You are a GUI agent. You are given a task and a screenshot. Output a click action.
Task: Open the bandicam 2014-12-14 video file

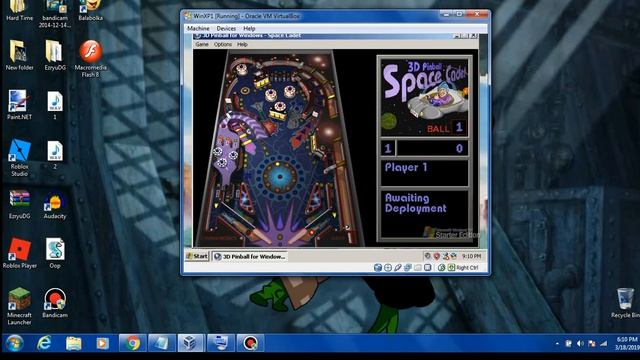click(55, 14)
